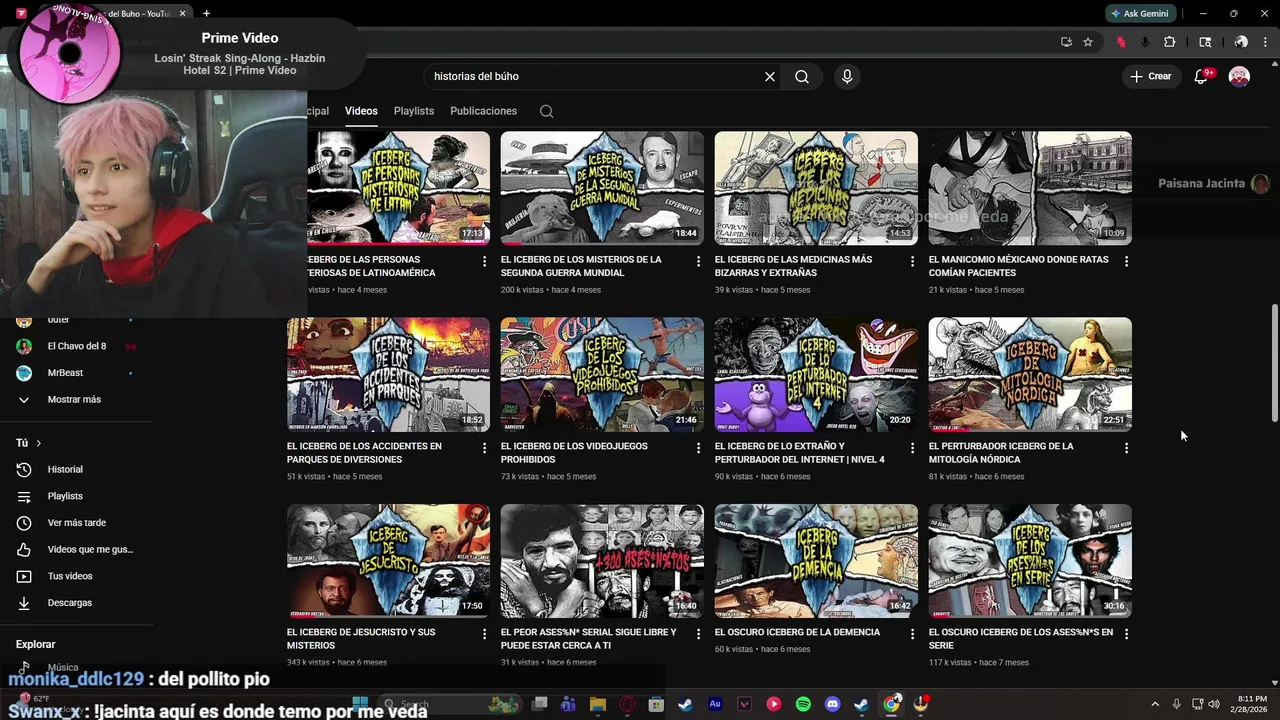The height and width of the screenshot is (720, 1280).
Task: Click the Ask Gemini button
Action: pos(1139,13)
